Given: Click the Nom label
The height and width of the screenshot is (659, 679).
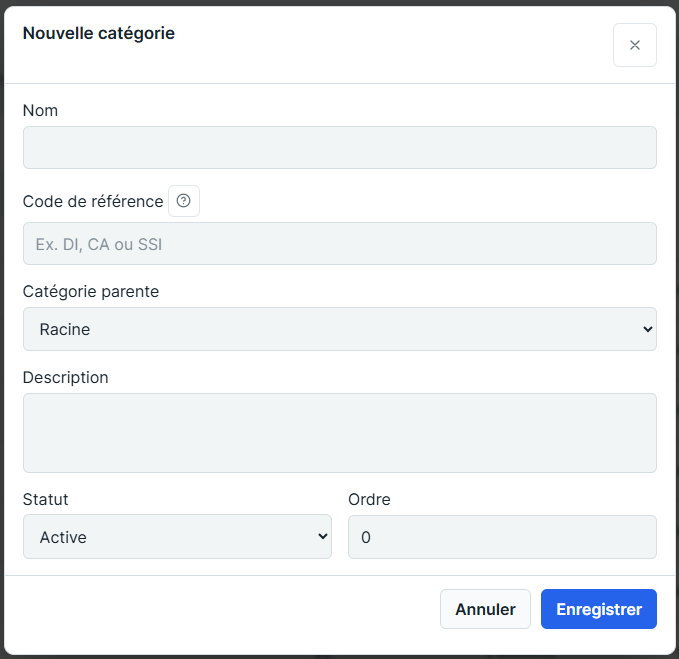Looking at the screenshot, I should (40, 110).
